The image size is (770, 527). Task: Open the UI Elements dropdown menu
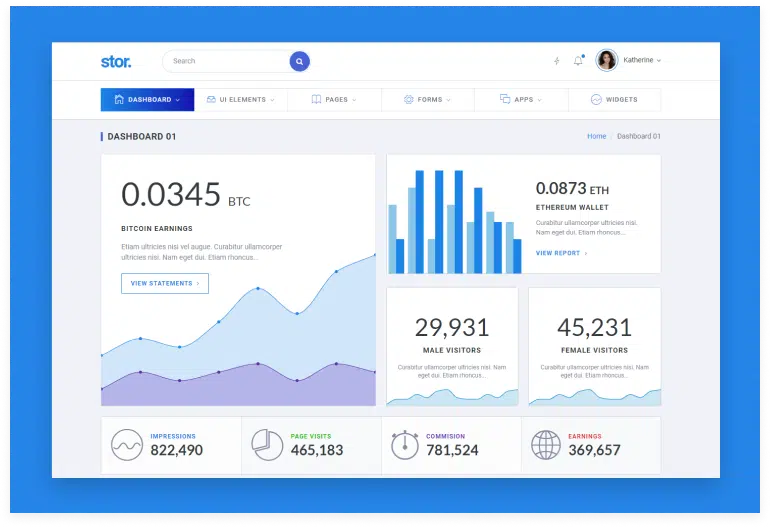pyautogui.click(x=241, y=100)
